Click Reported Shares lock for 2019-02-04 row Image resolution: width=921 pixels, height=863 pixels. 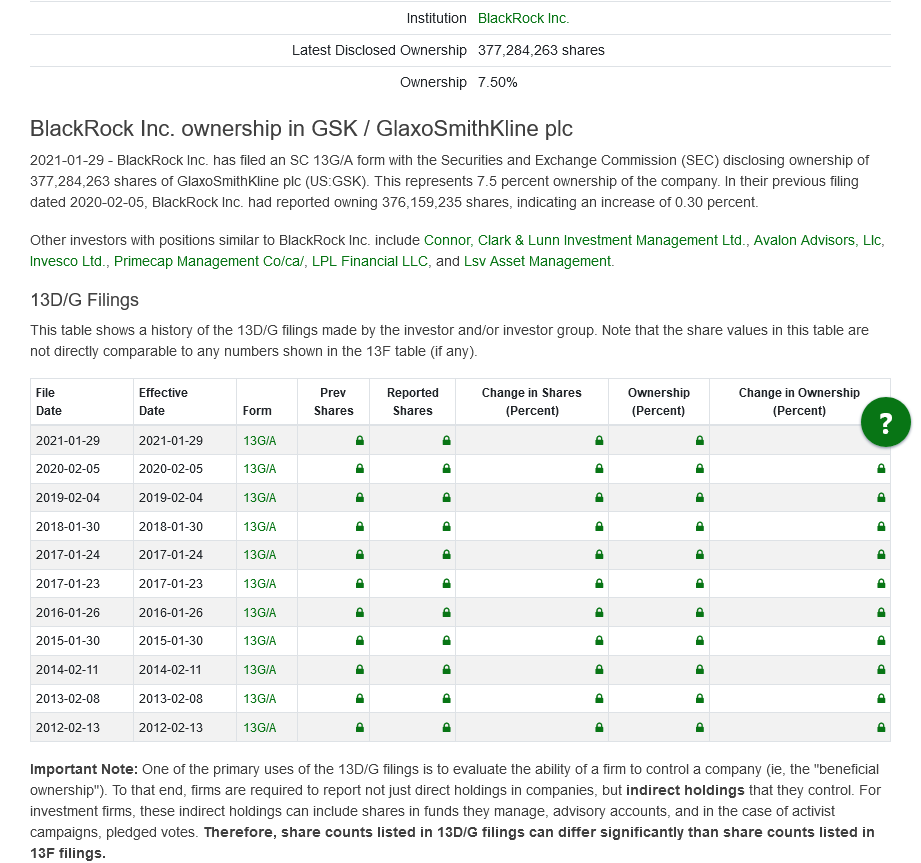446,497
